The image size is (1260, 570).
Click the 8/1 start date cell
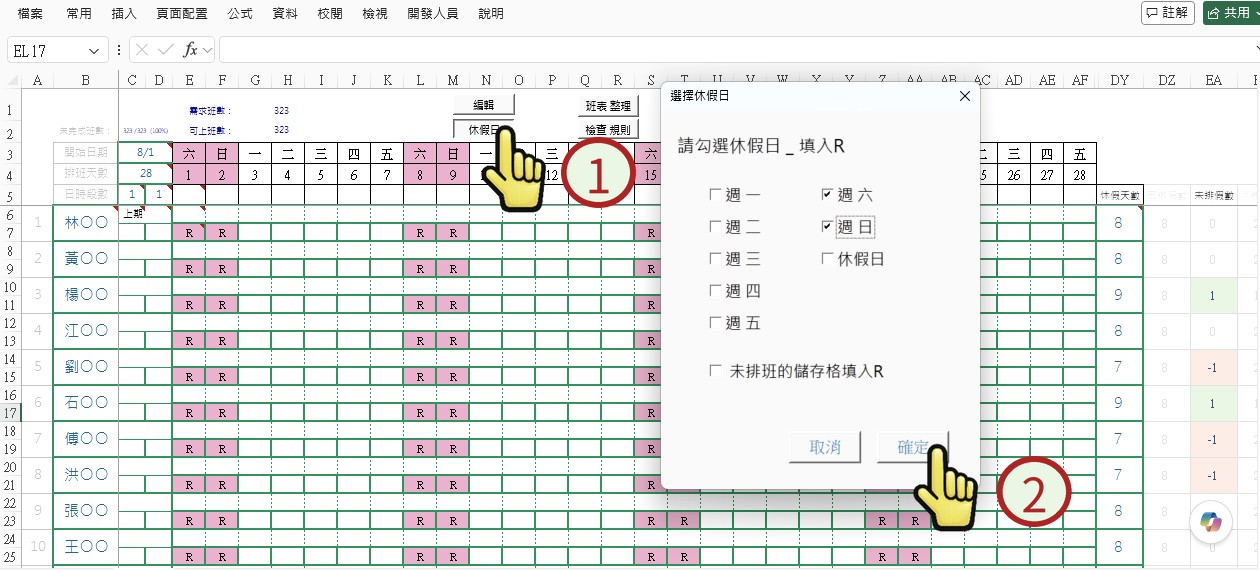[144, 153]
